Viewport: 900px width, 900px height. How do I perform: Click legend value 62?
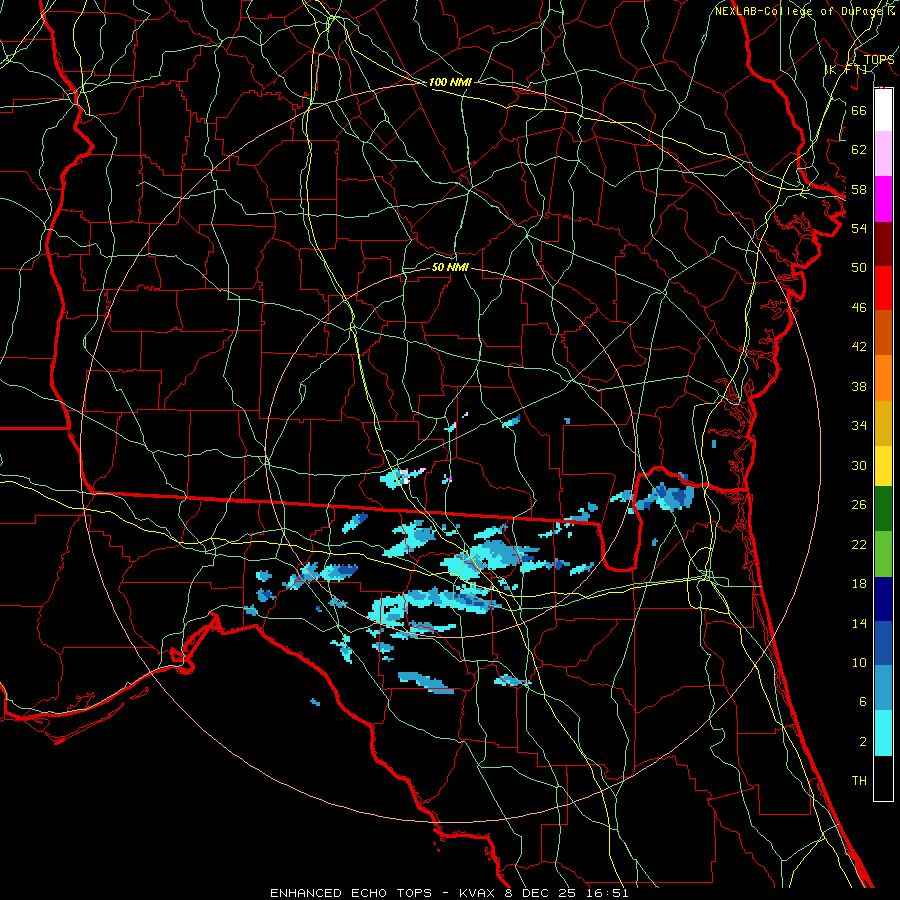pyautogui.click(x=859, y=150)
